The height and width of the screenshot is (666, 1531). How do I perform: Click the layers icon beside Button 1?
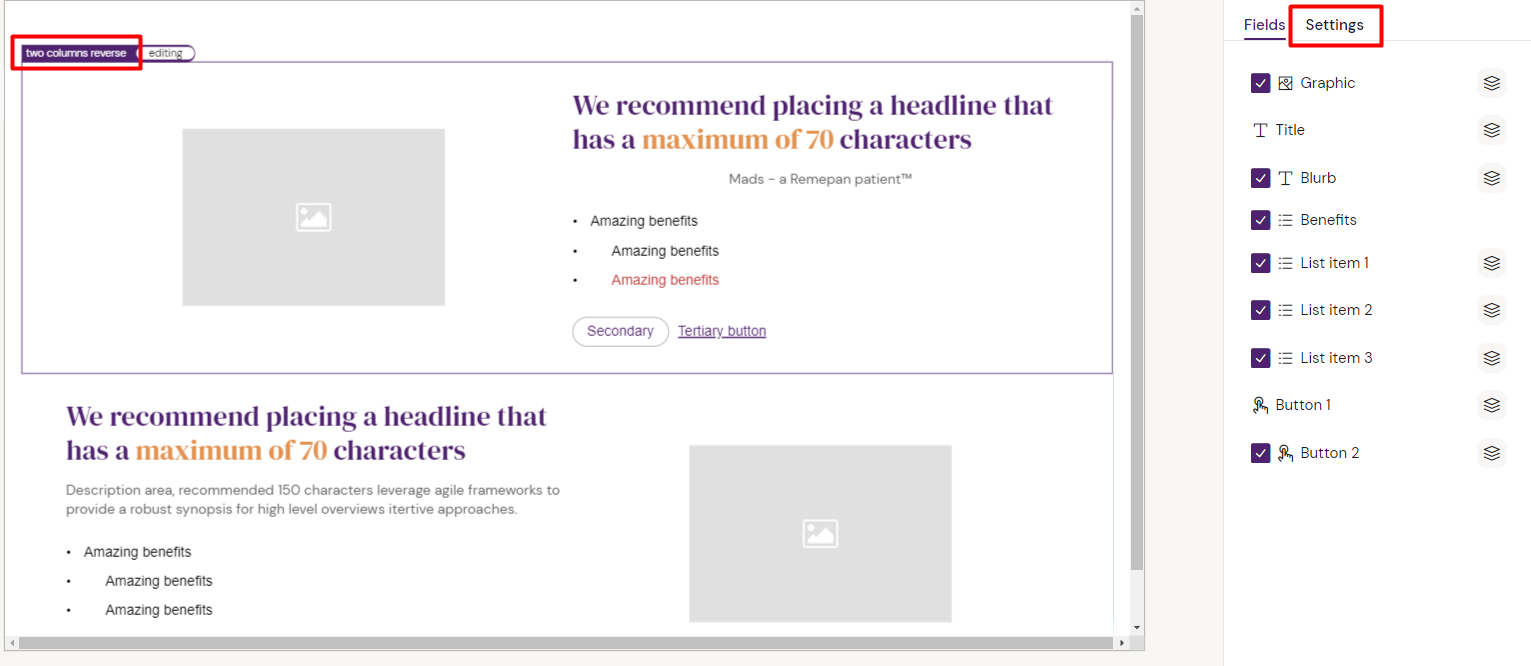[1491, 405]
